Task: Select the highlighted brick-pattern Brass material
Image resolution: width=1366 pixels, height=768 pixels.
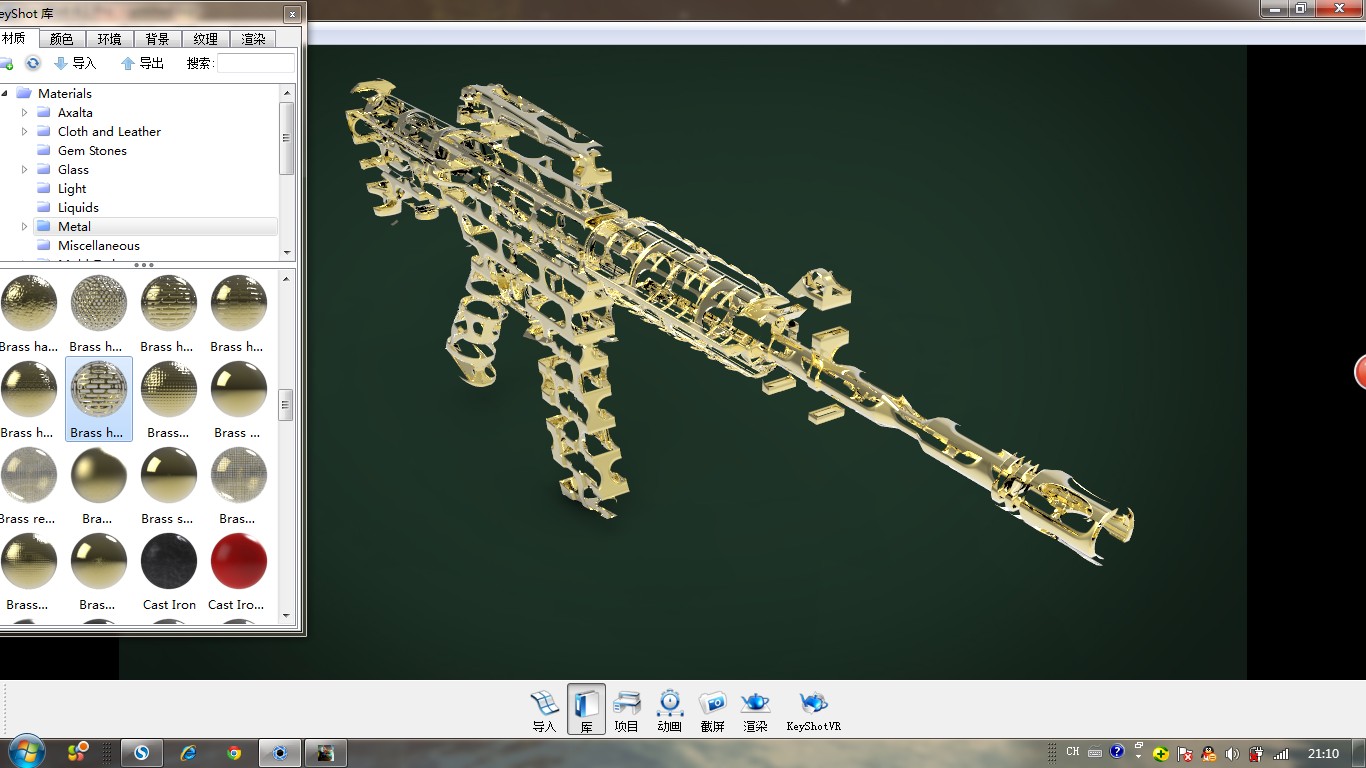Action: (x=99, y=399)
